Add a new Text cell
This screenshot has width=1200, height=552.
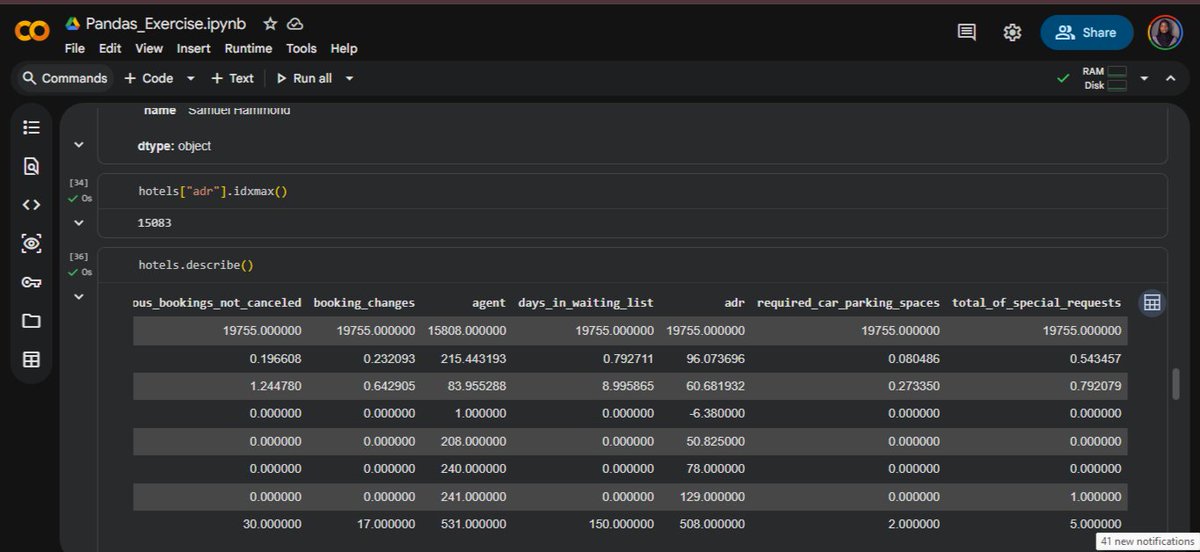(232, 78)
